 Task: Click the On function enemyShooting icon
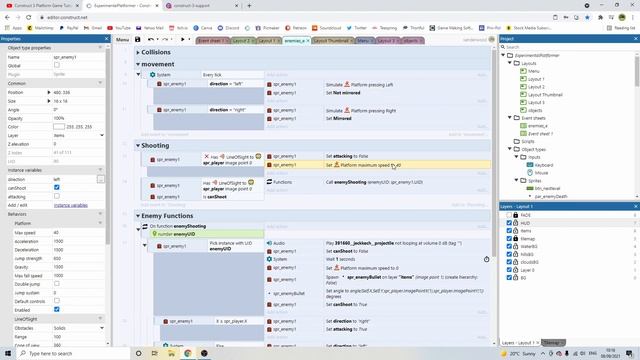[x=145, y=226]
